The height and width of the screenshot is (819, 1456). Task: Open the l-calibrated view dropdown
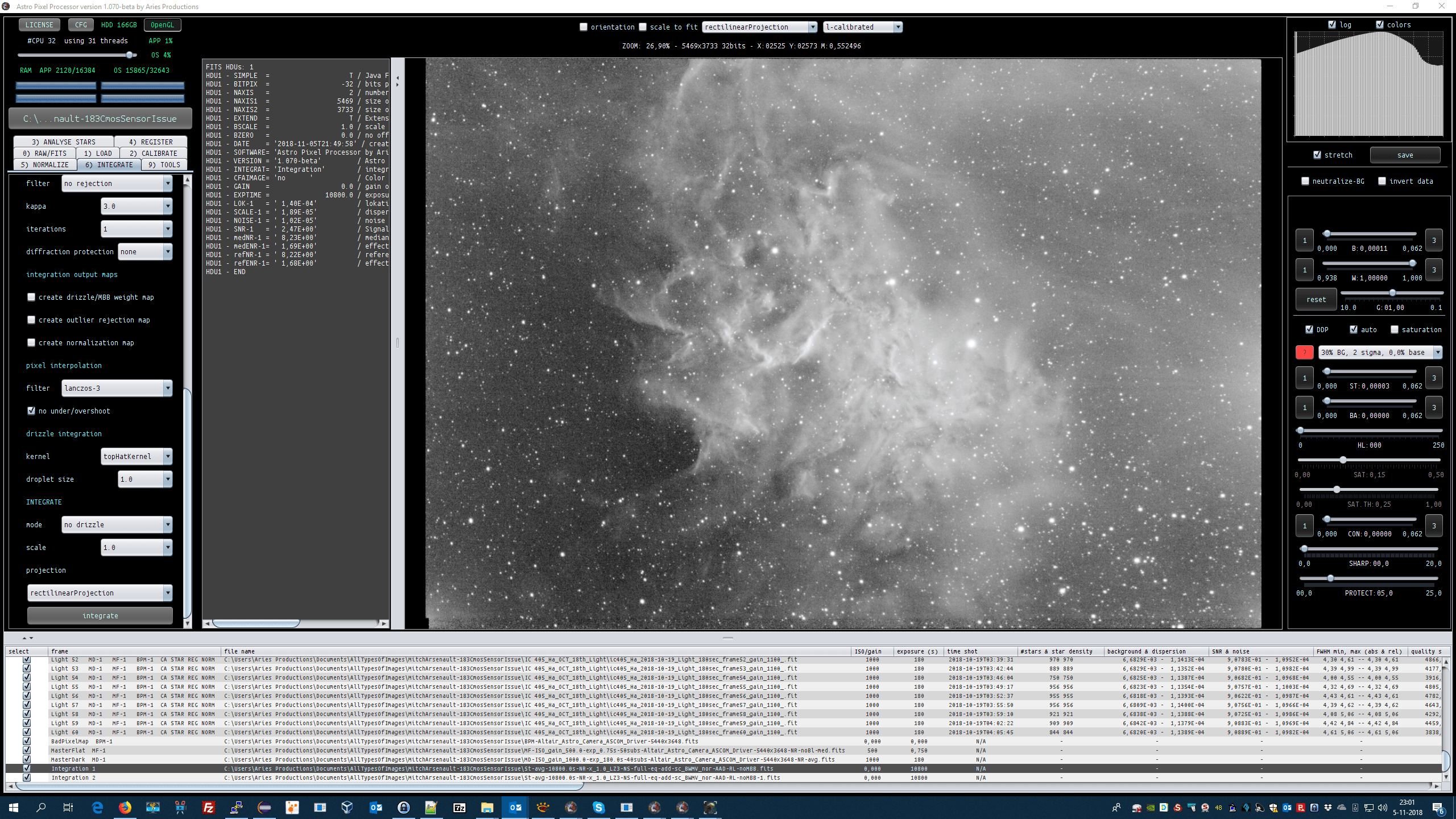coord(862,27)
